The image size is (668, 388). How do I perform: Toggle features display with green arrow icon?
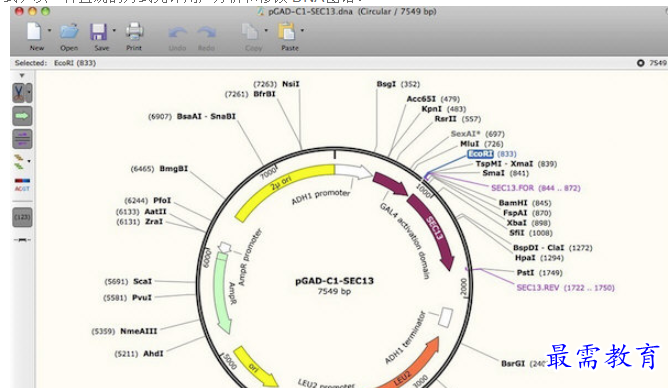[x=22, y=116]
